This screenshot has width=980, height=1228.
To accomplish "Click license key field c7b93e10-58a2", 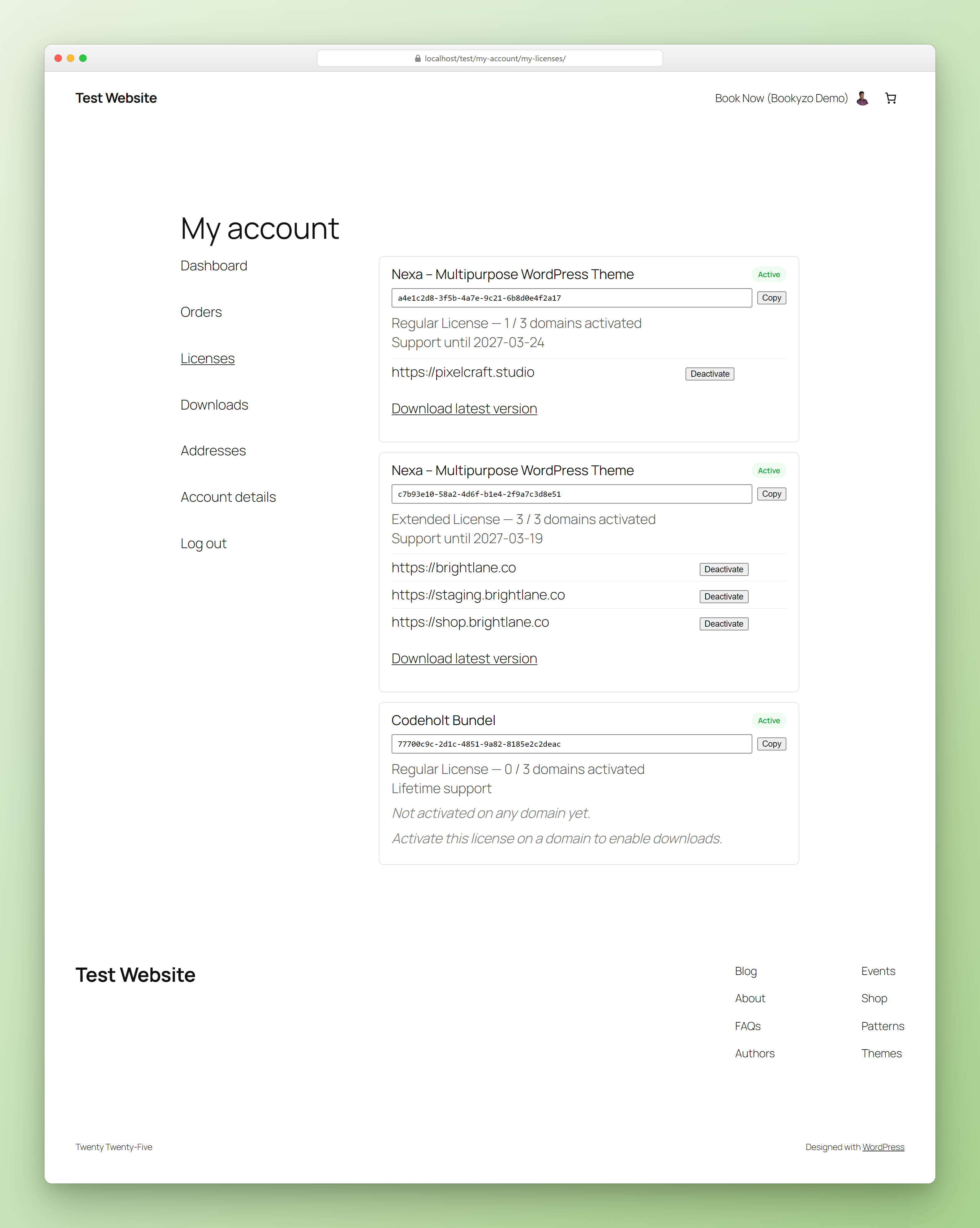I will pos(571,494).
